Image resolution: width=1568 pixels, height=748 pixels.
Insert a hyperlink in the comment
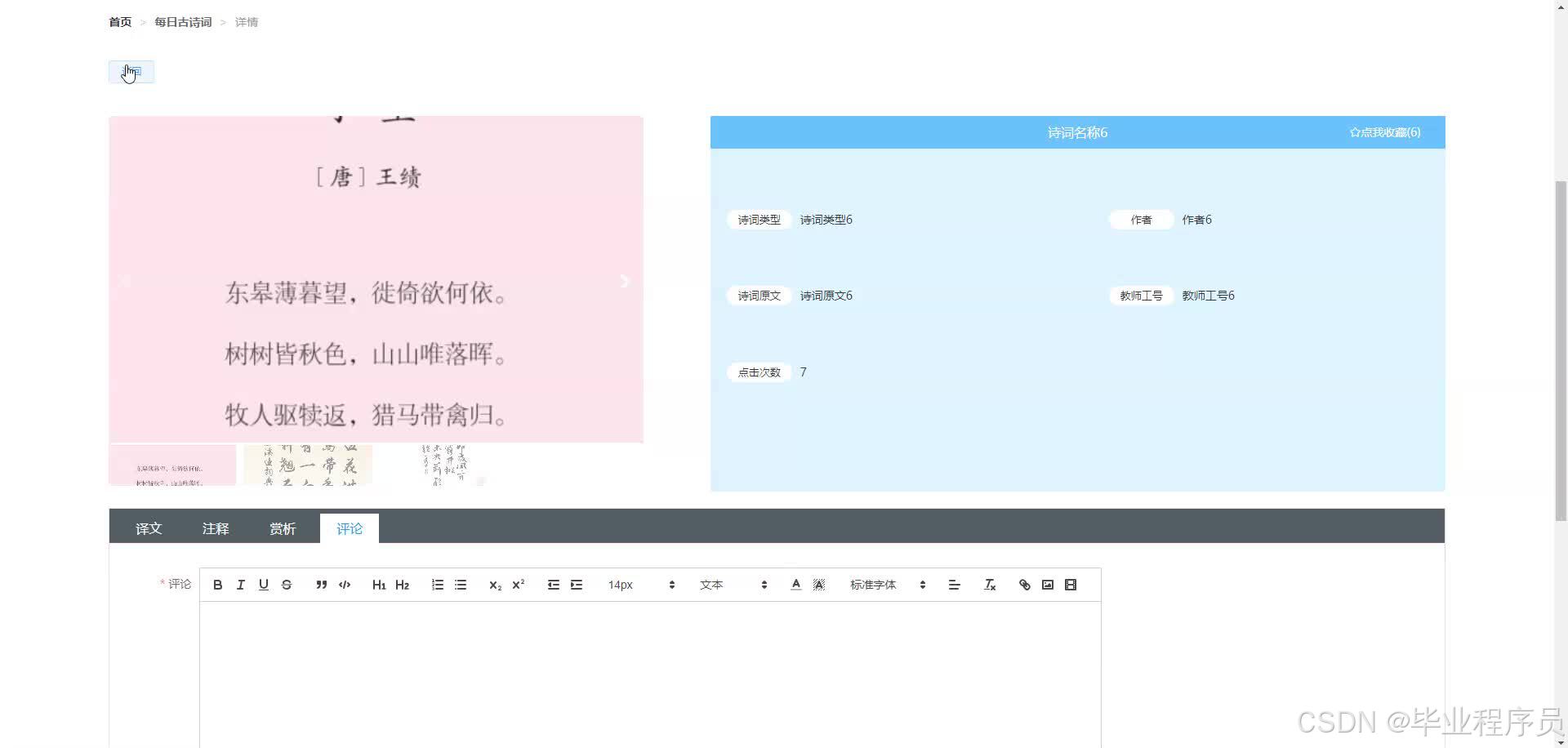[x=1024, y=585]
